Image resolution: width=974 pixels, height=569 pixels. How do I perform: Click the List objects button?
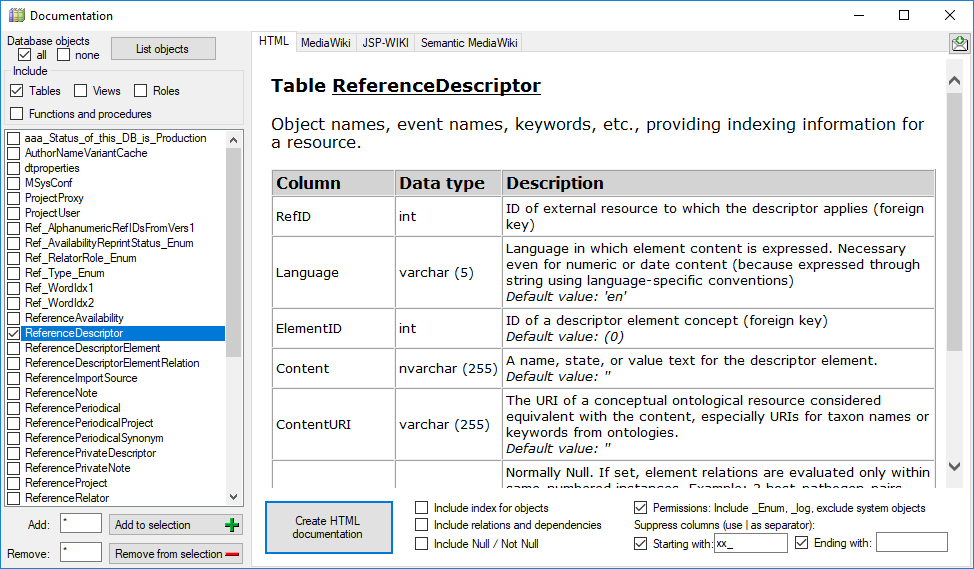pos(163,49)
